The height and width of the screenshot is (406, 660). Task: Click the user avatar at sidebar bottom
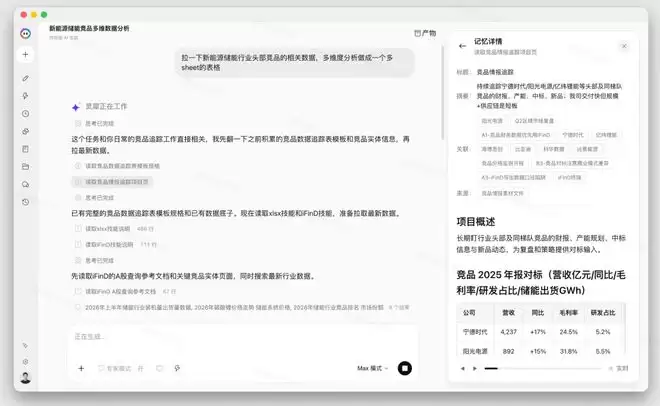coord(25,377)
